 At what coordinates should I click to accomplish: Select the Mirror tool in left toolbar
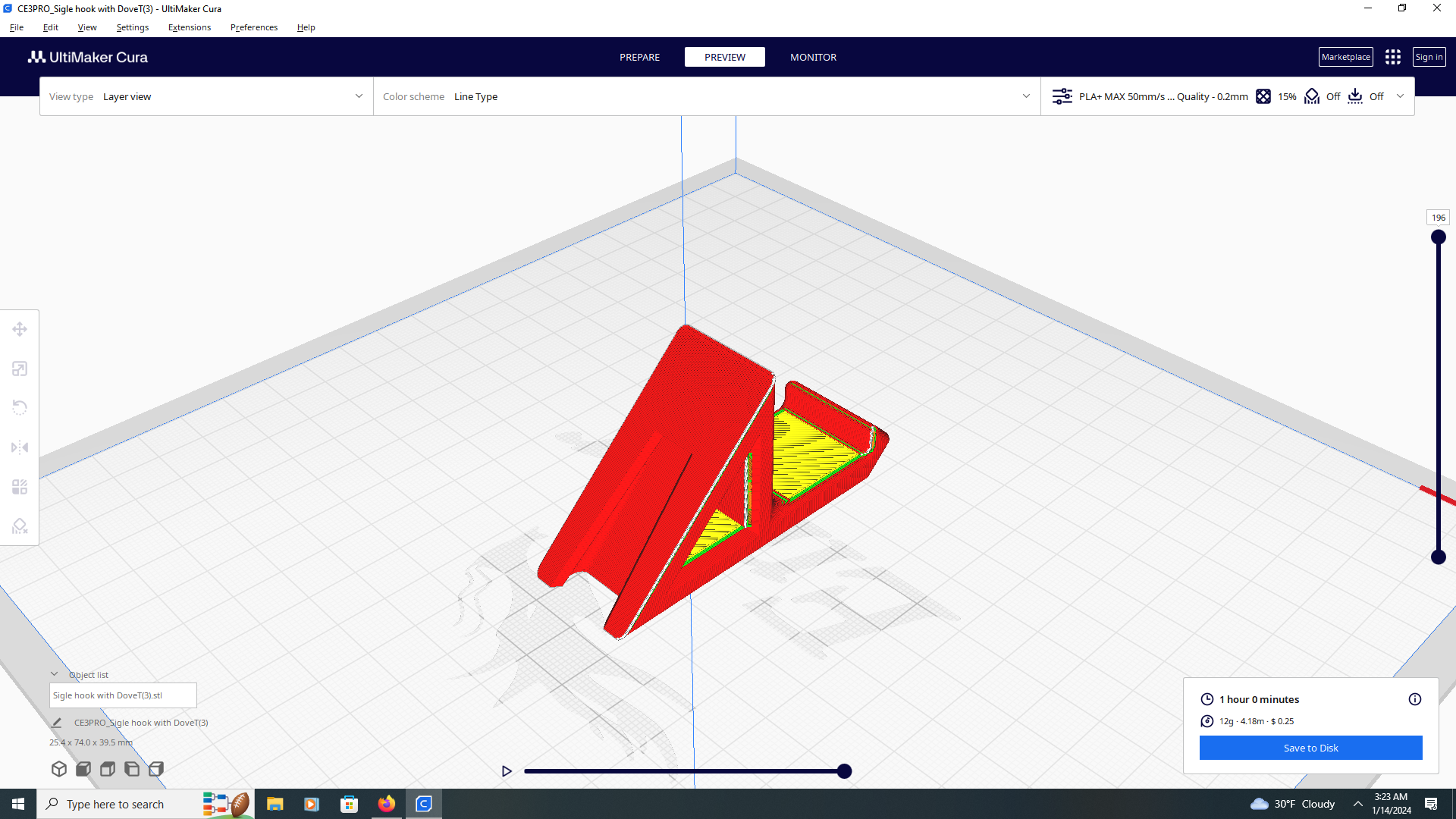pos(20,447)
